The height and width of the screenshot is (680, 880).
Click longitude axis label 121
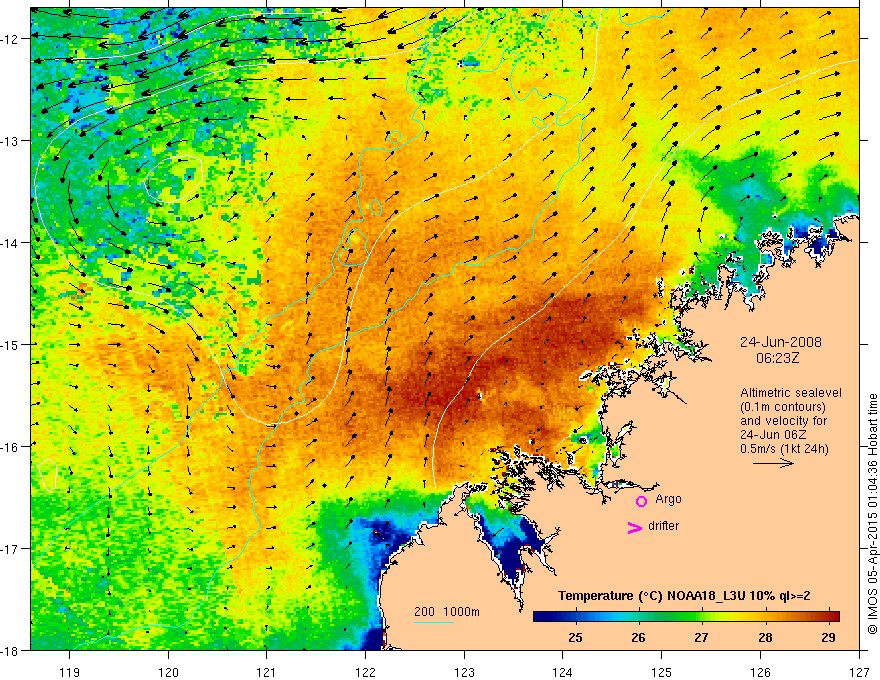click(x=267, y=672)
